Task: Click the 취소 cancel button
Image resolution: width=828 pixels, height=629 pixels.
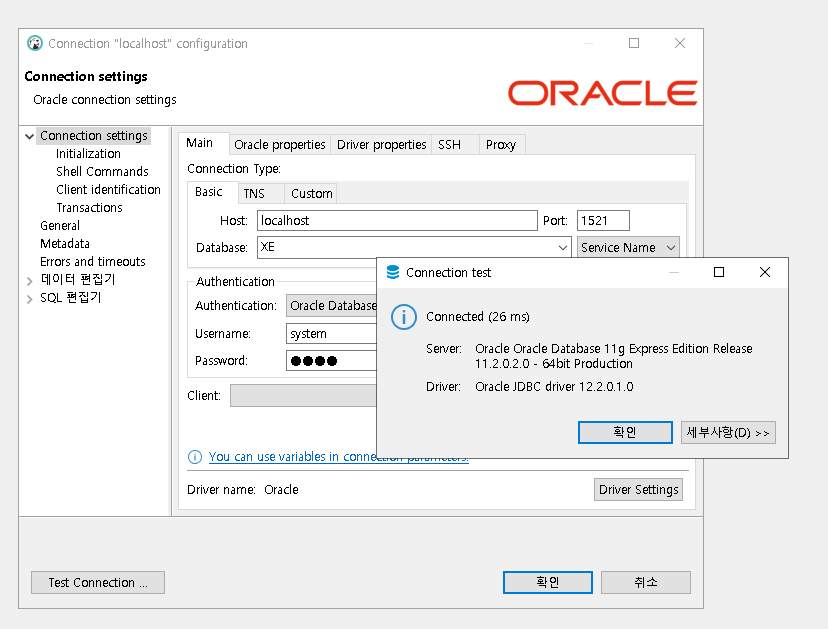Action: click(646, 583)
